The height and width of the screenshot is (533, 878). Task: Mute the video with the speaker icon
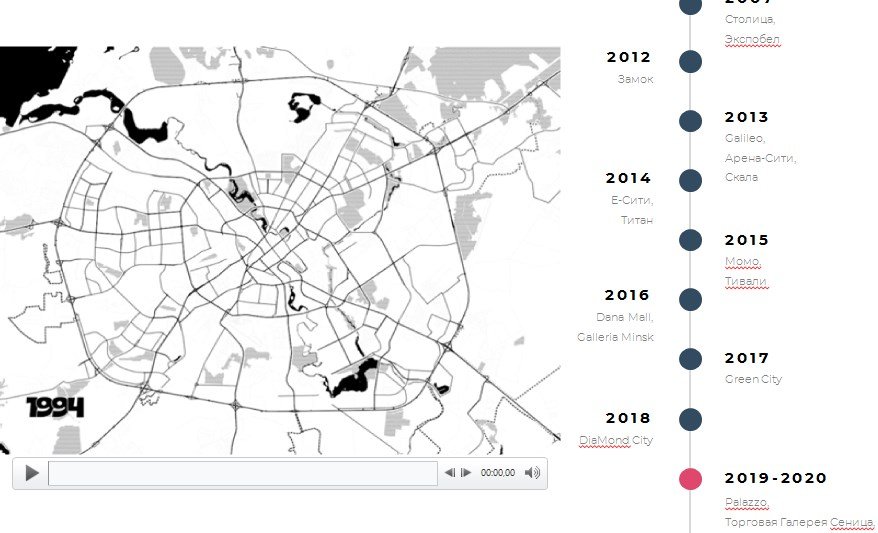coord(533,473)
